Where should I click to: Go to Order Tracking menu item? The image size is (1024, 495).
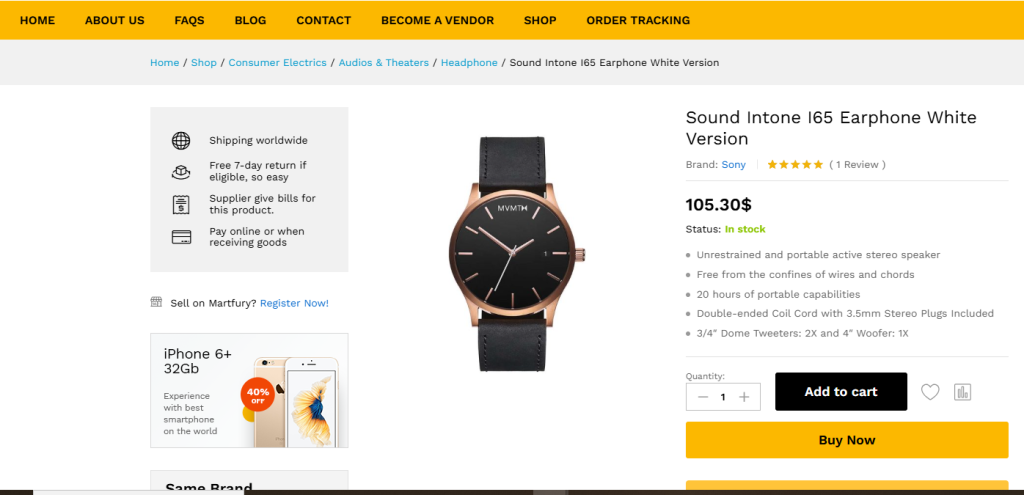(638, 20)
